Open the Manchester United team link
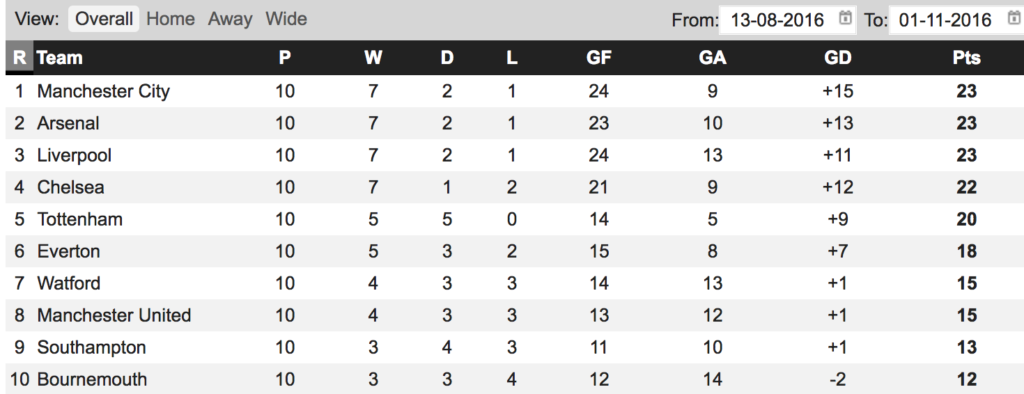Screen dimensions: 1024x394 pyautogui.click(x=114, y=315)
